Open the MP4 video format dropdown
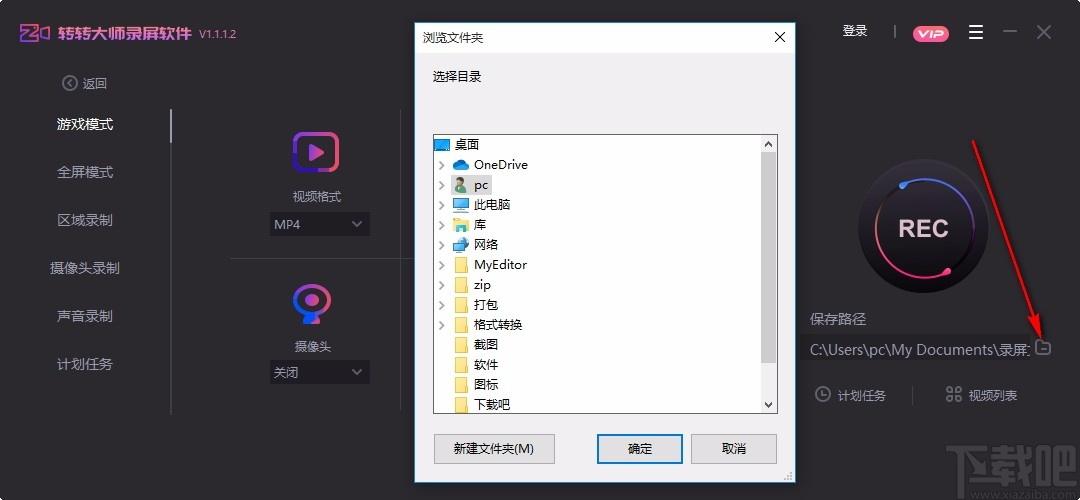This screenshot has height=500, width=1080. click(320, 225)
